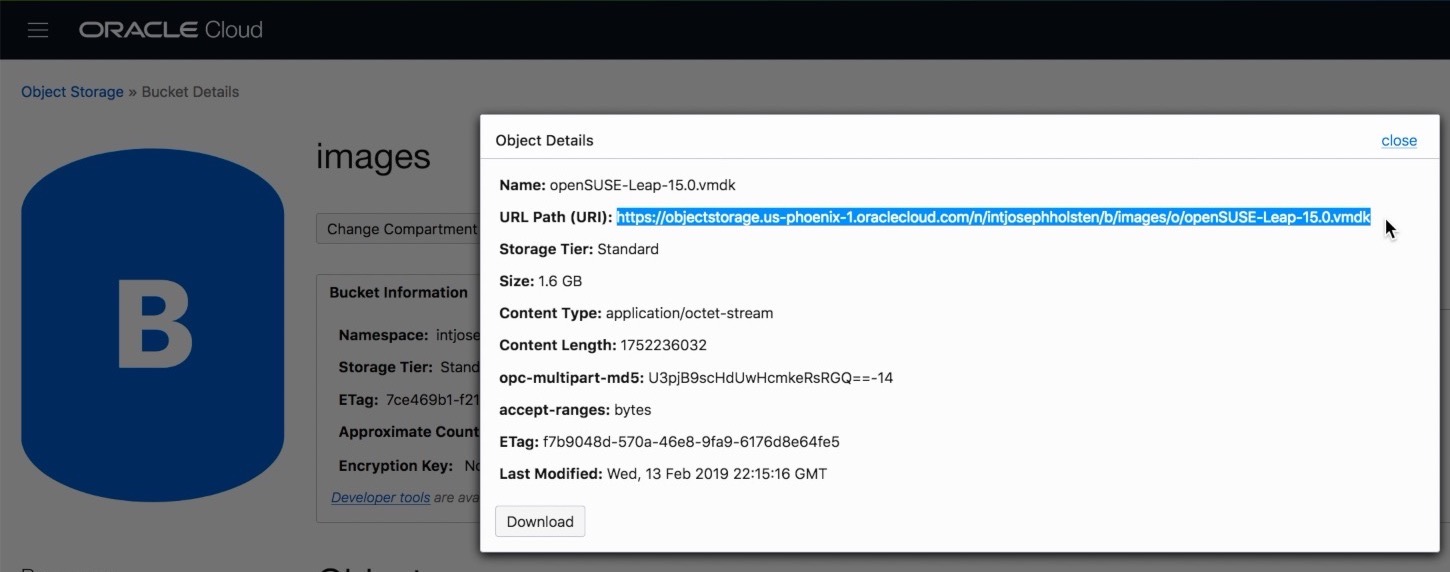Click the Content Type application/octet-stream value

pos(689,313)
